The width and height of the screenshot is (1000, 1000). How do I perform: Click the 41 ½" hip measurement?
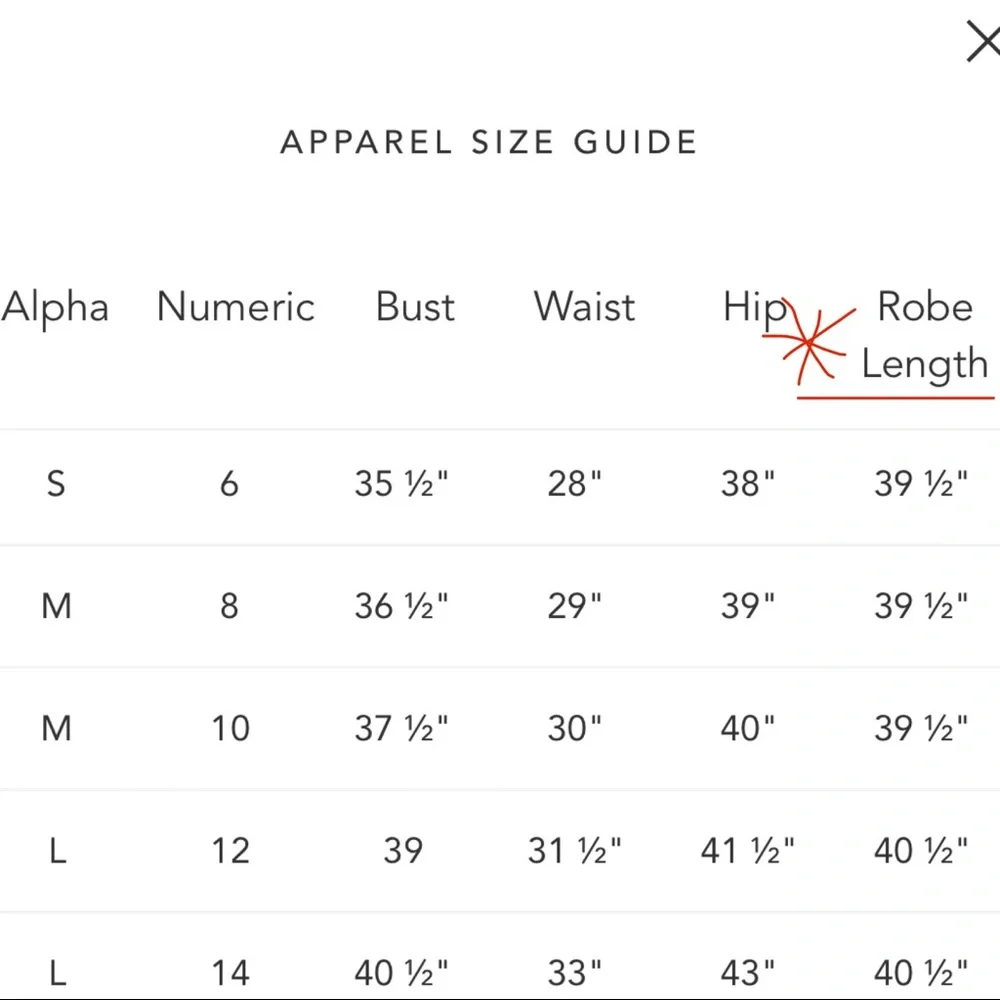pyautogui.click(x=748, y=851)
